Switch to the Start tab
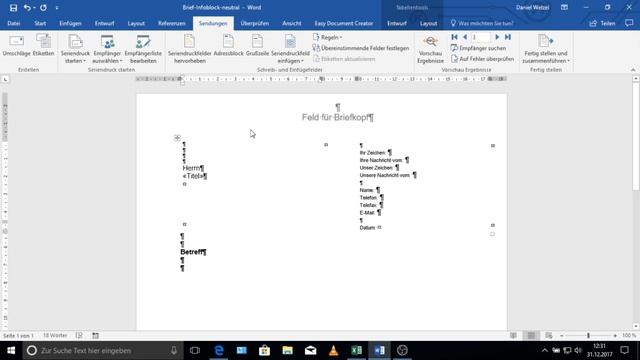The height and width of the screenshot is (360, 640). tap(40, 23)
